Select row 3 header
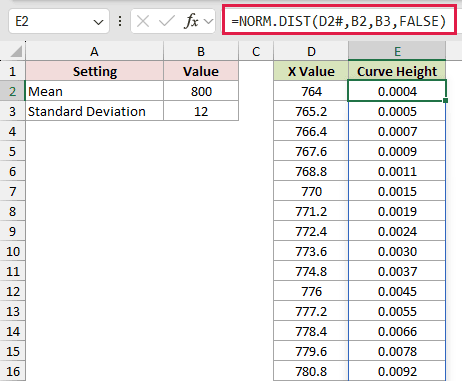462x381 pixels. 13,111
